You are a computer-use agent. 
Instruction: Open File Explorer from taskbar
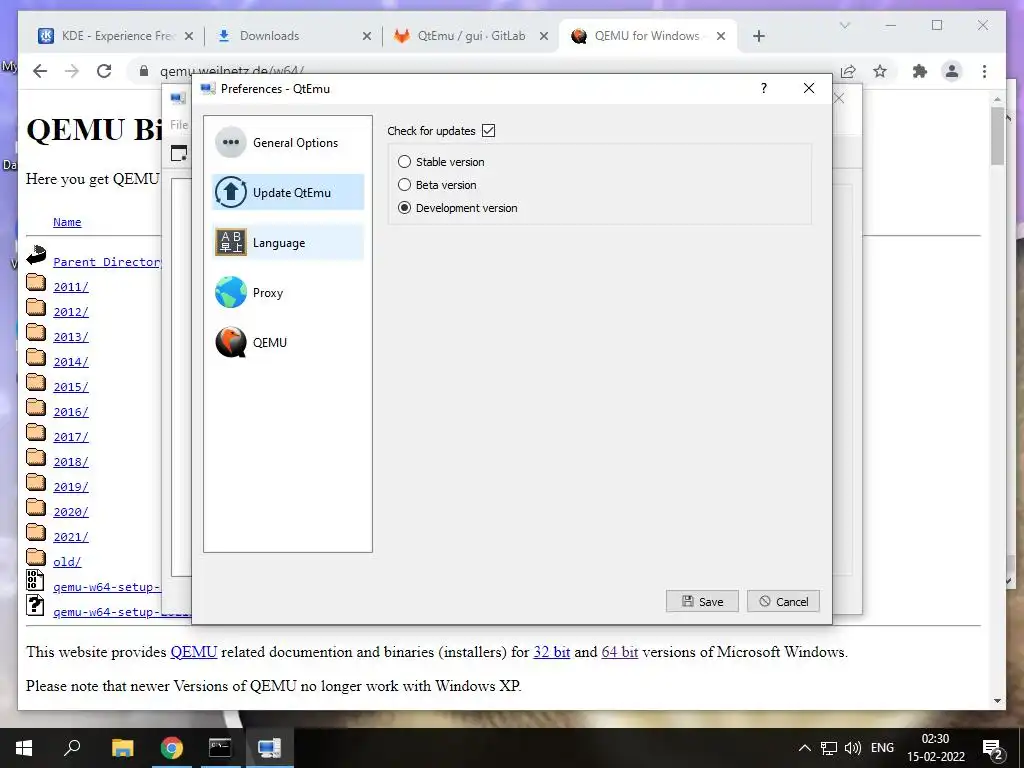point(122,748)
